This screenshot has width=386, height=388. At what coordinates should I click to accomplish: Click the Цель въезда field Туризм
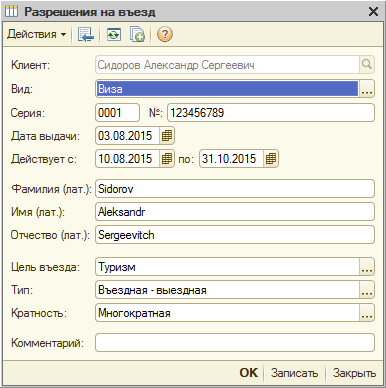click(227, 267)
